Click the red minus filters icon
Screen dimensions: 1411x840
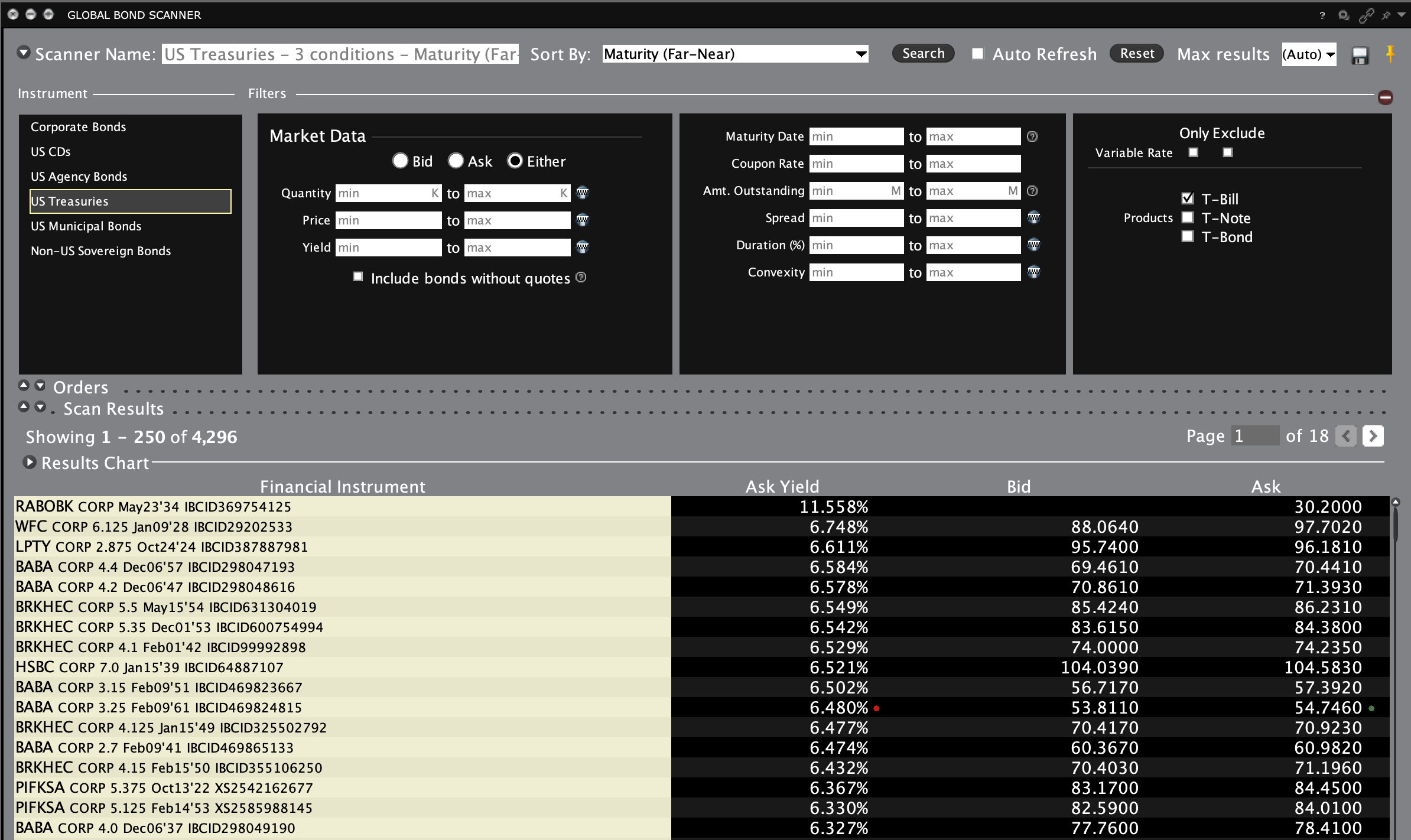pos(1385,97)
